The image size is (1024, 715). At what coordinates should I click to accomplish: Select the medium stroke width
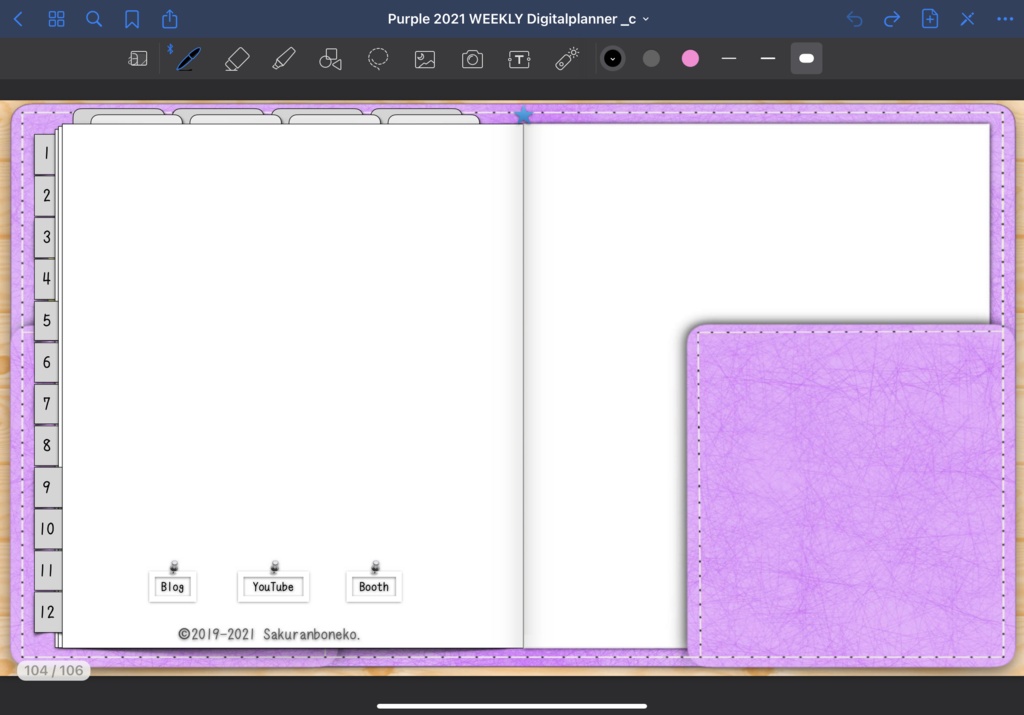tap(768, 59)
